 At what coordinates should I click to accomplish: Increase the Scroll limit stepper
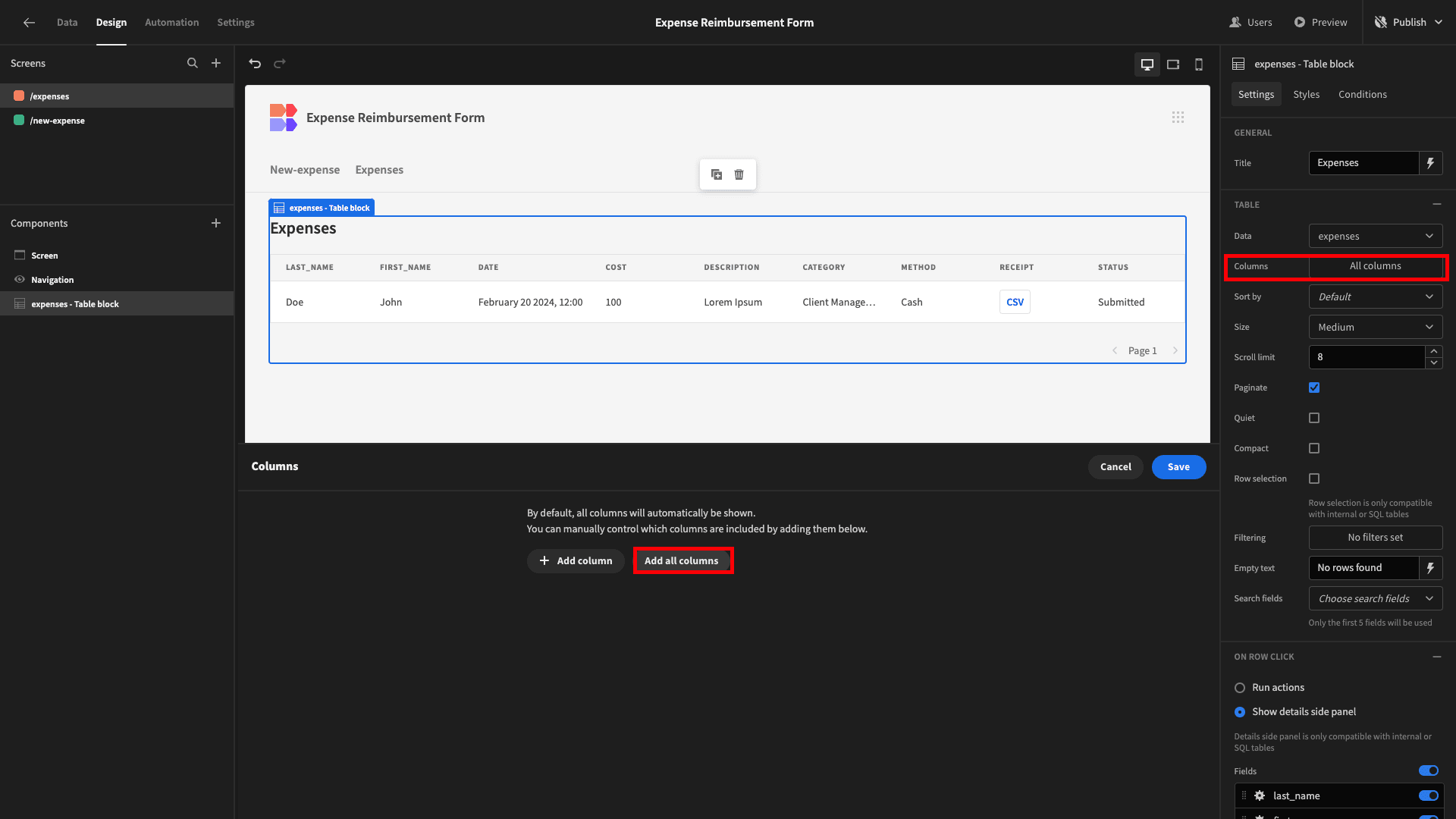[1434, 351]
